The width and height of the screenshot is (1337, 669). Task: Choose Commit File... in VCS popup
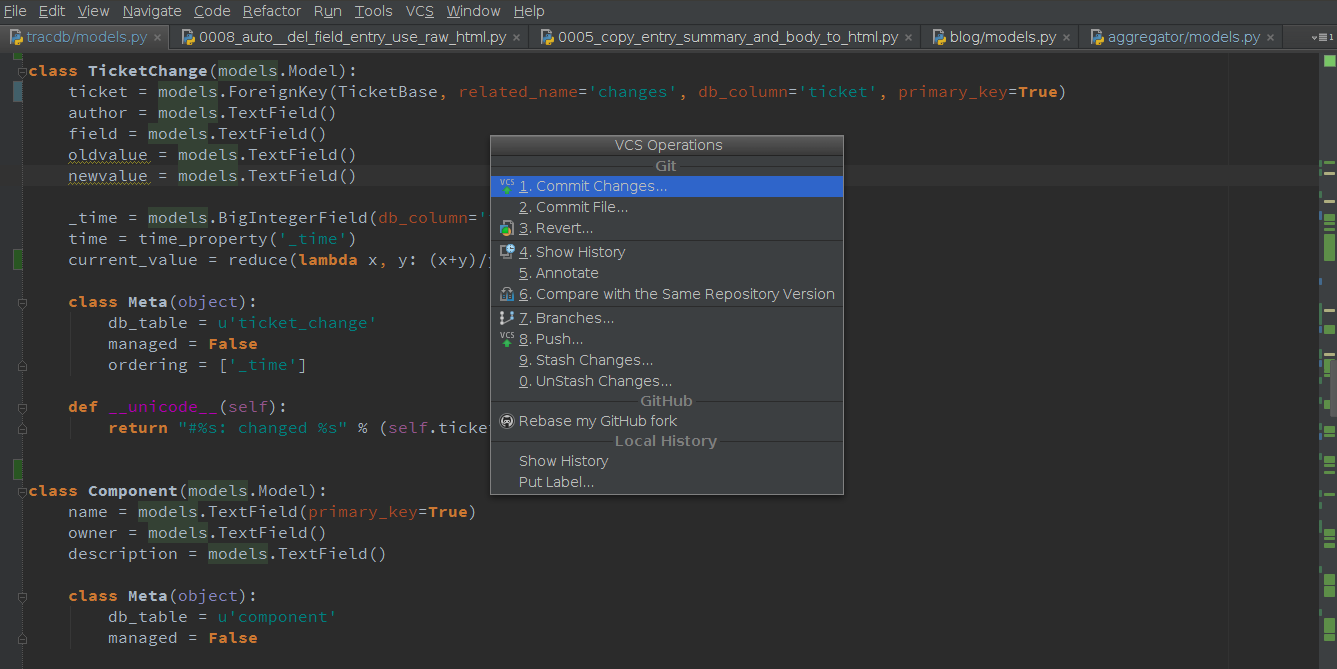(x=667, y=207)
